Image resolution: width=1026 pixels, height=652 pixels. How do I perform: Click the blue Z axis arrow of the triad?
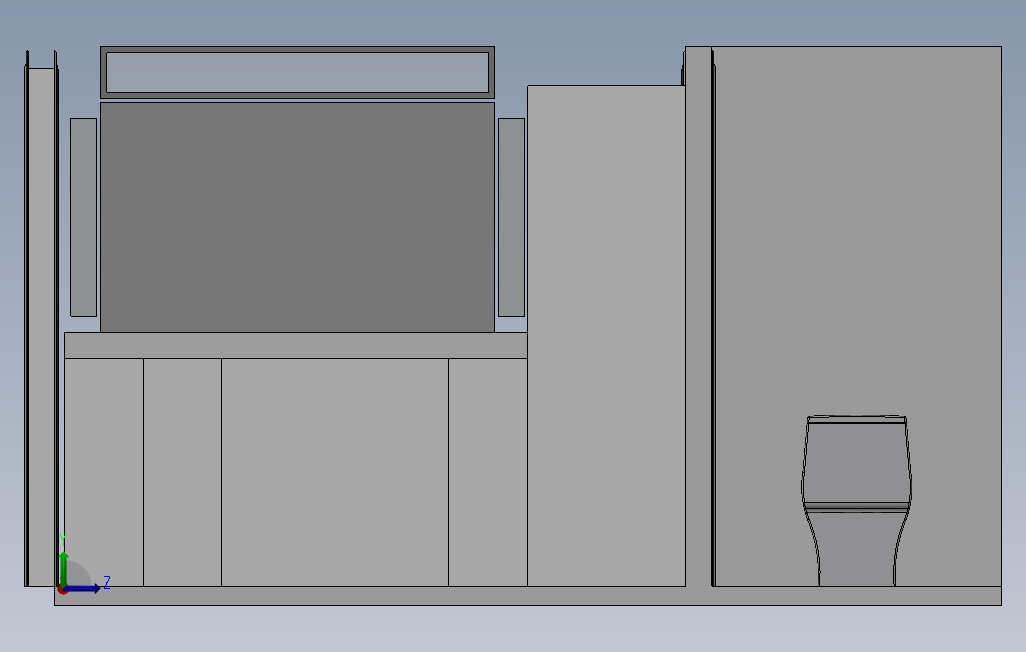click(x=82, y=589)
